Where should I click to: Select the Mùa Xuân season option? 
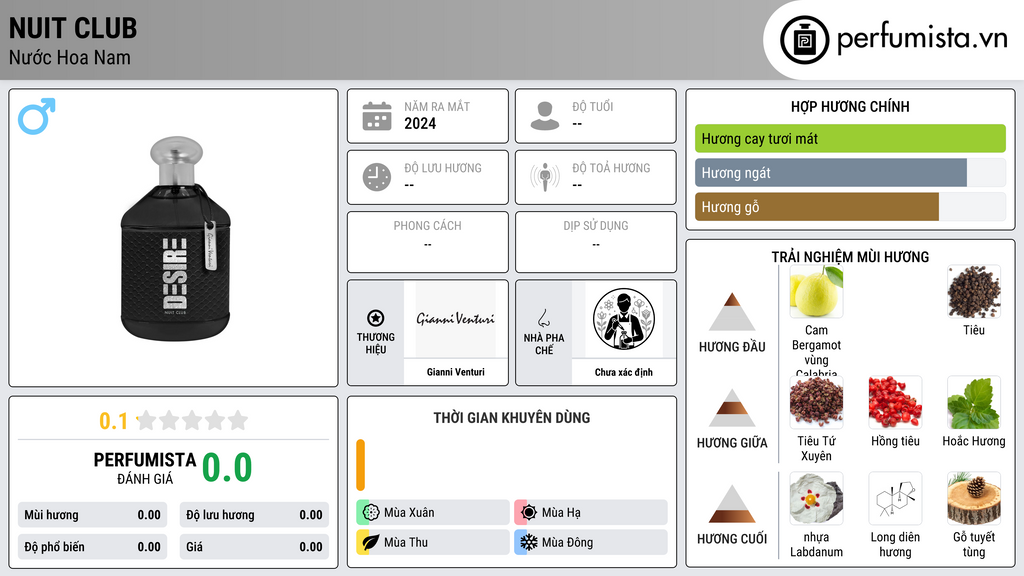coord(433,513)
